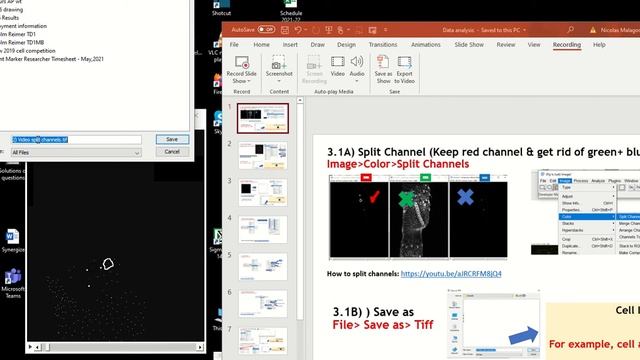Select slide 4 thumbnail
Screen dimensions: 640x360
(x=262, y=230)
